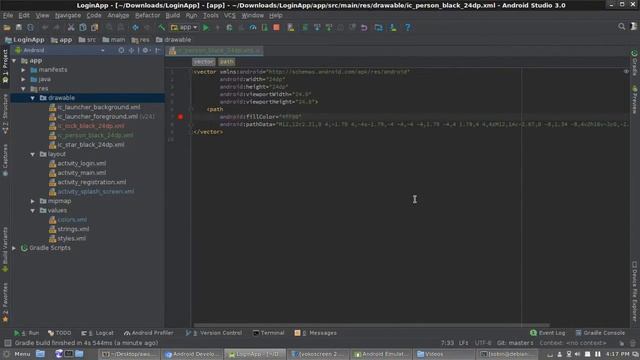Open the VCS menu

click(230, 16)
